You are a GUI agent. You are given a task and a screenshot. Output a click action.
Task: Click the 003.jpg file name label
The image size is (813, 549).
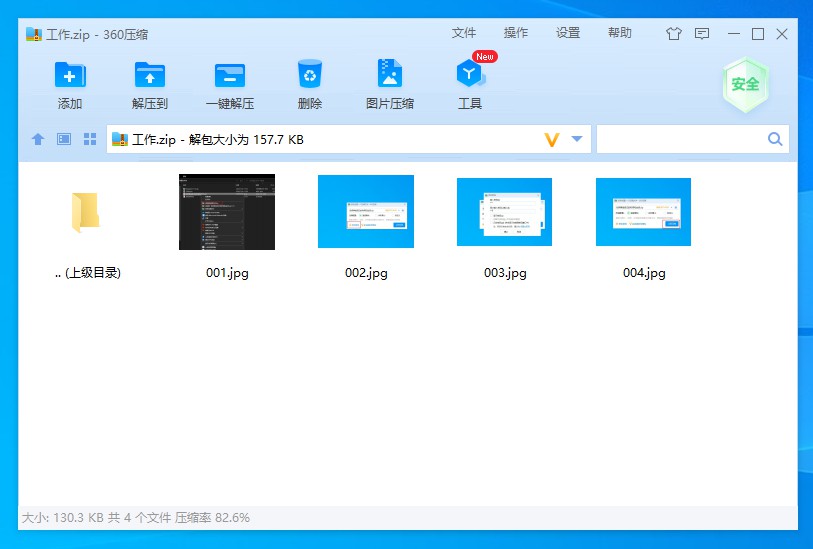pos(505,273)
